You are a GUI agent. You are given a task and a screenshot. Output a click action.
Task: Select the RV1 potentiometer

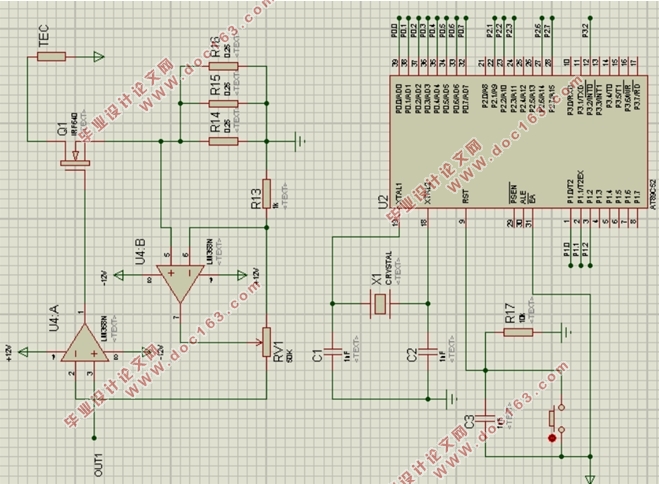[x=266, y=340]
